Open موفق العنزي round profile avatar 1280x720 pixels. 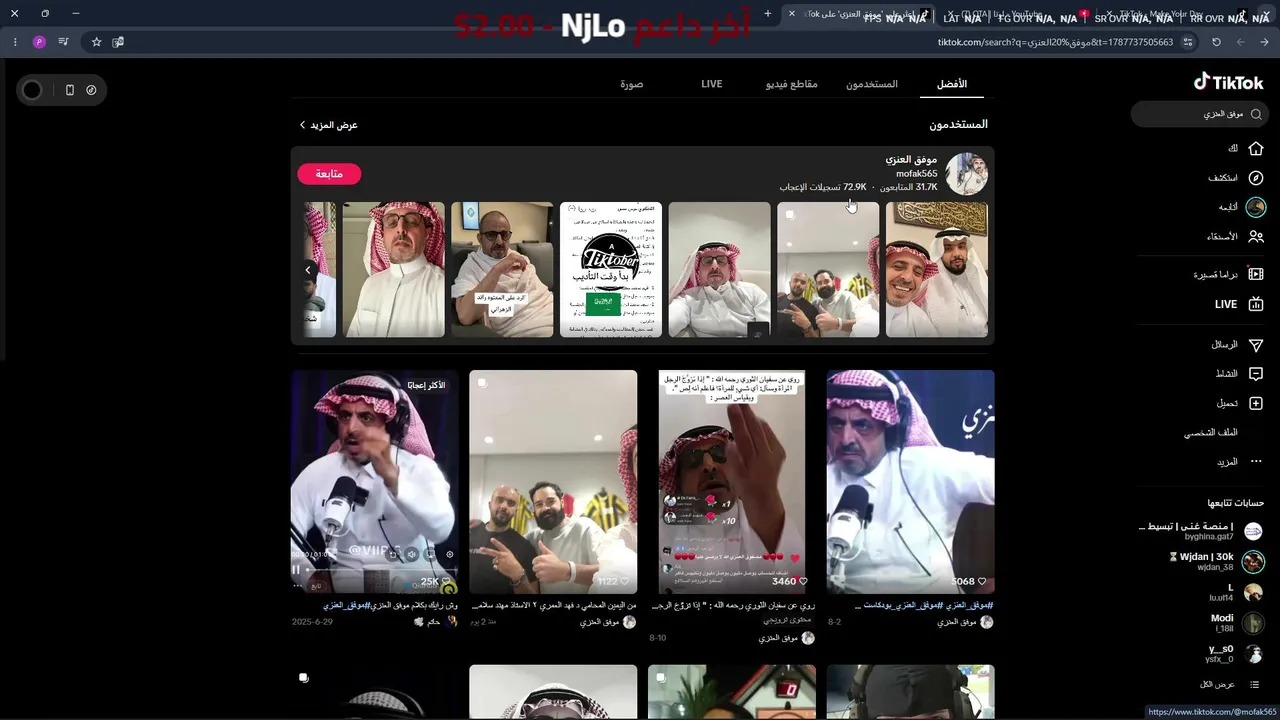point(967,174)
